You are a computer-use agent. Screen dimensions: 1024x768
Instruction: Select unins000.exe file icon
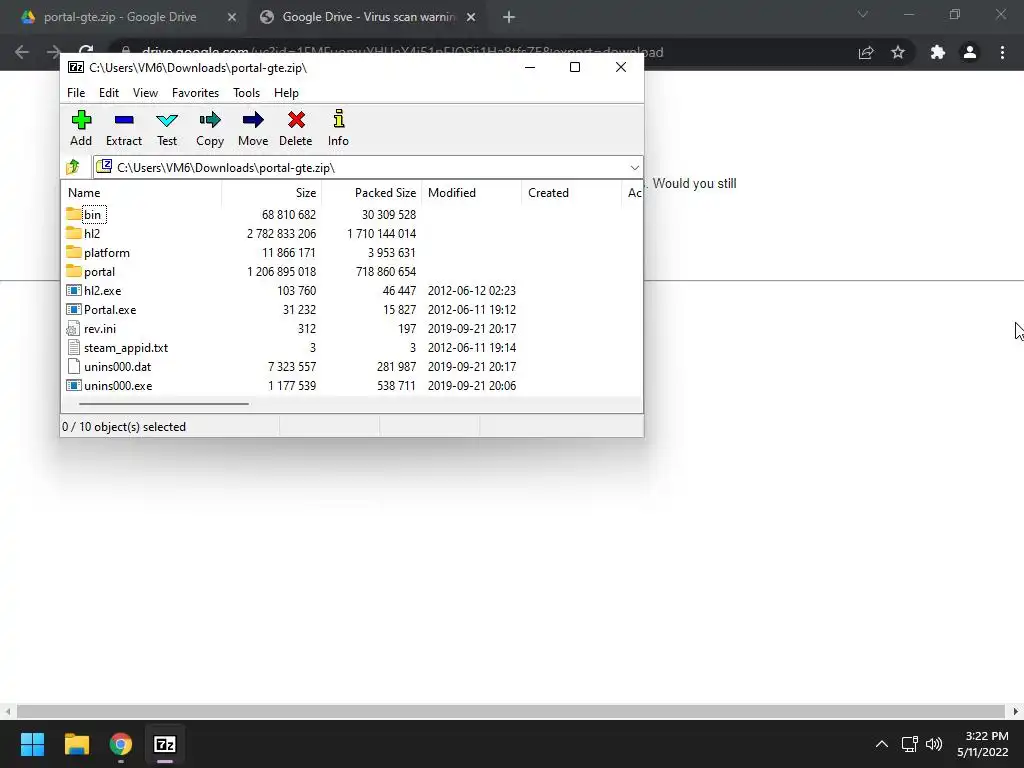[74, 385]
